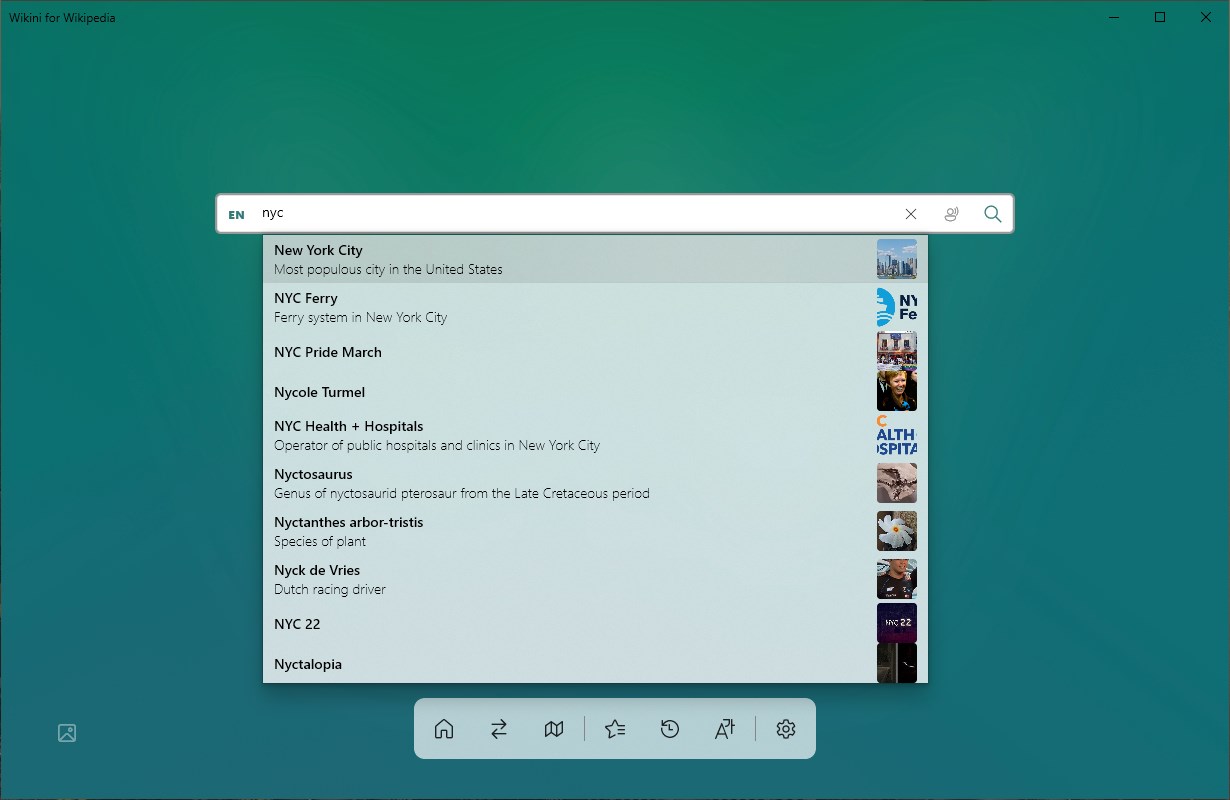Select the Nyctanthes arbor-tristis suggestion
This screenshot has height=800, width=1230.
coord(595,531)
